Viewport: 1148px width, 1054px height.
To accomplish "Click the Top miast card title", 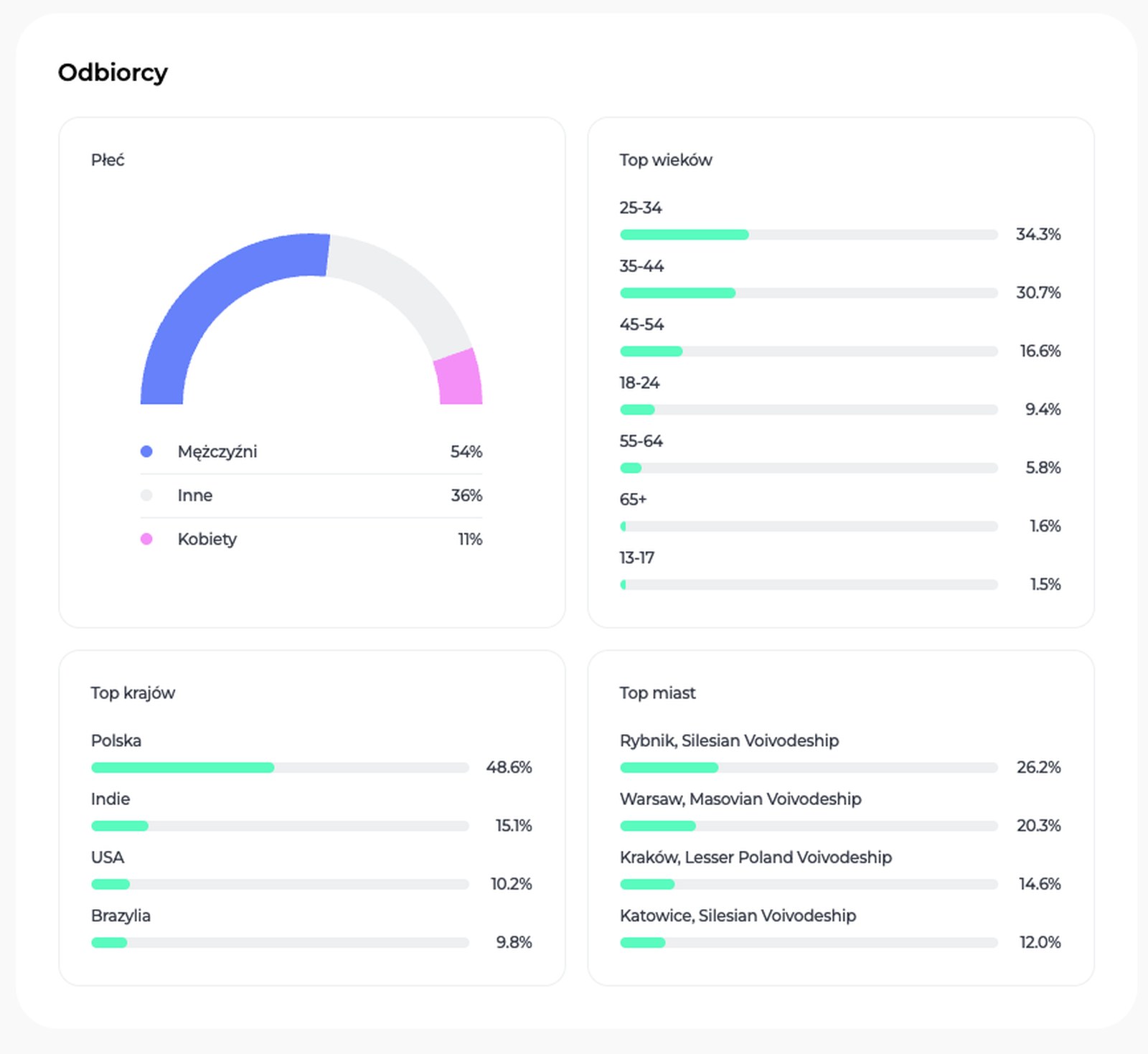I will (x=658, y=693).
